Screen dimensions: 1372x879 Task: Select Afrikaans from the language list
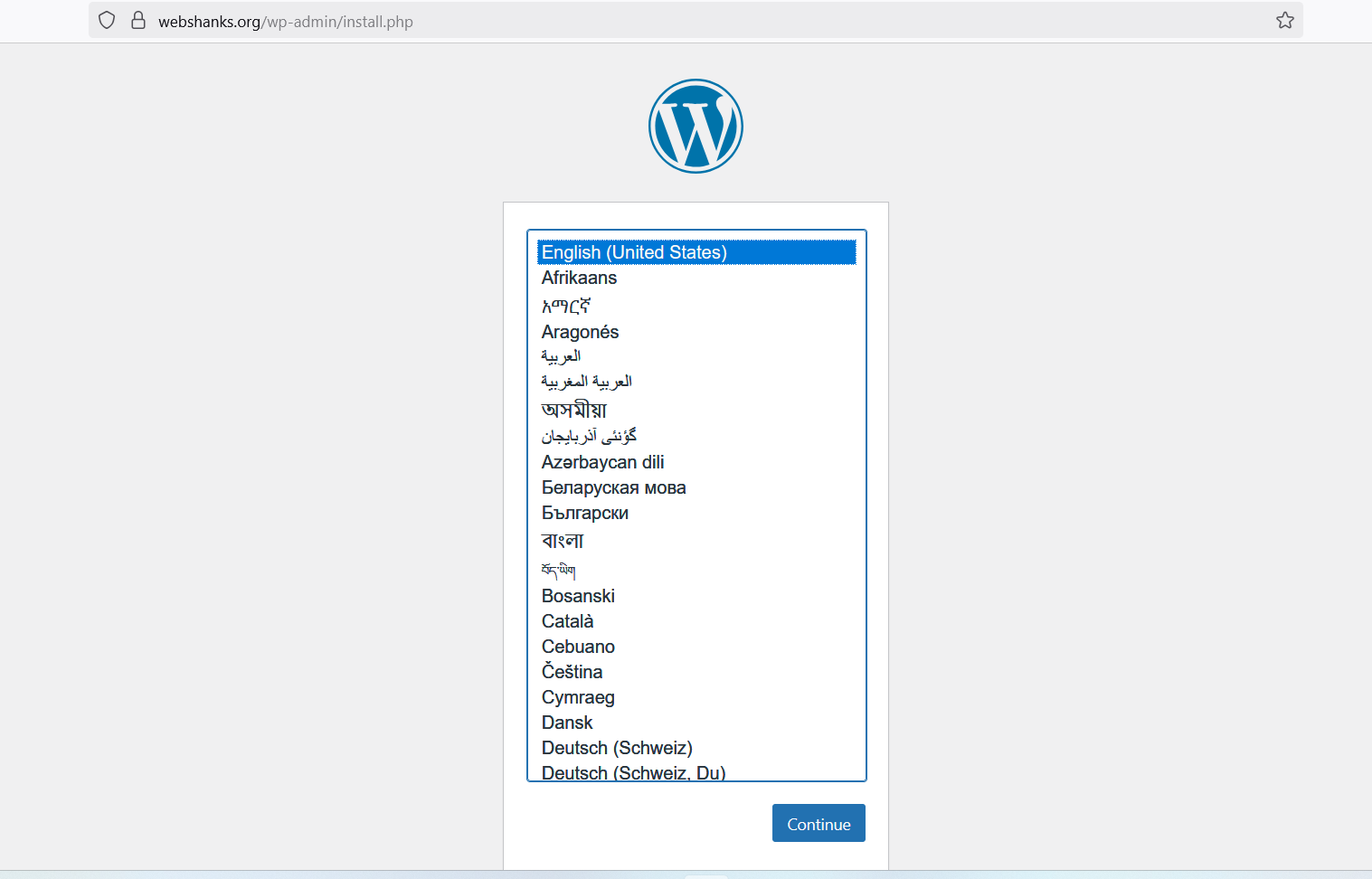point(696,278)
